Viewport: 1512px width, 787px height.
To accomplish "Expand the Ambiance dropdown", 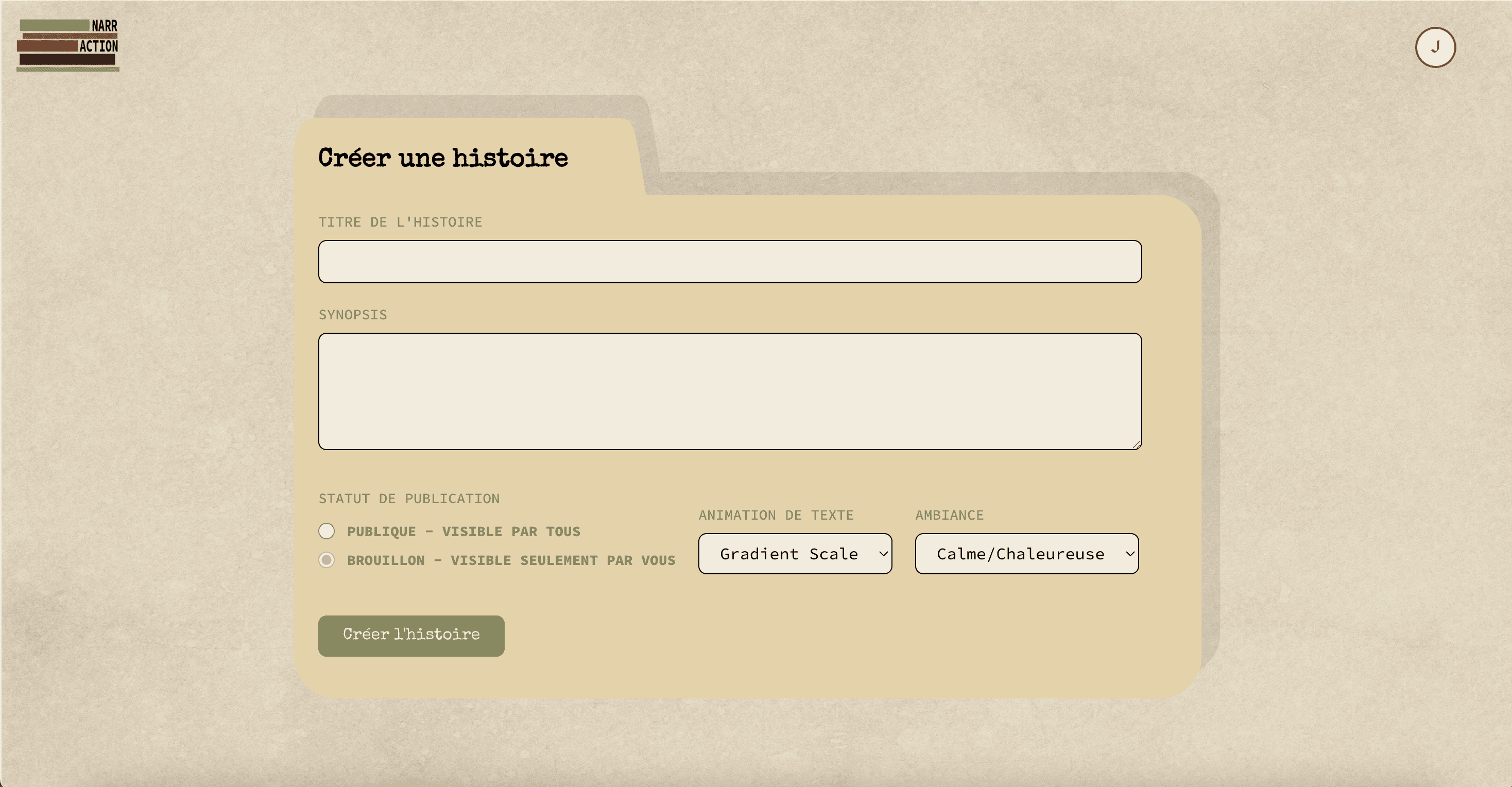I will click(1020, 553).
